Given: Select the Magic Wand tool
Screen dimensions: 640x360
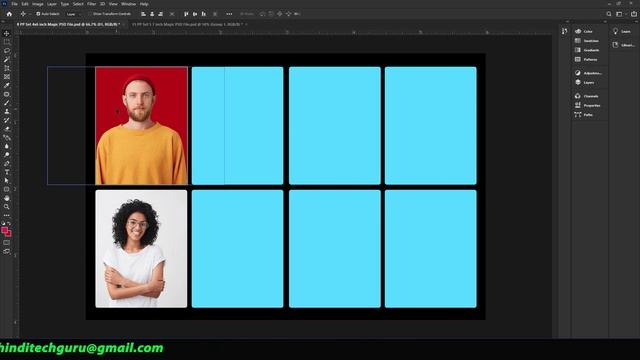Looking at the screenshot, I should click(x=7, y=60).
